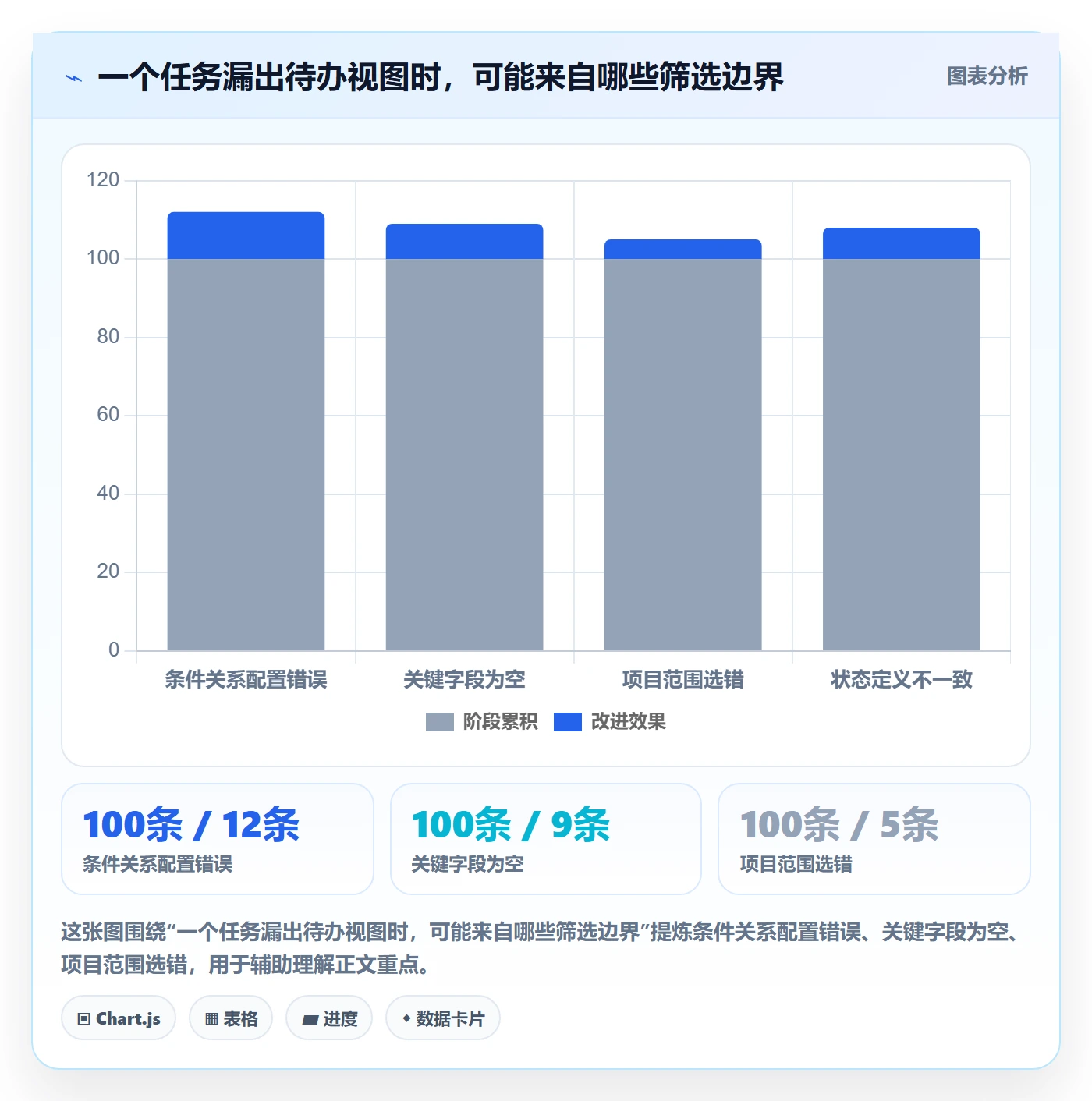Select the 表格 tag chip
Screen dimensions: 1092x1101
[x=231, y=1018]
